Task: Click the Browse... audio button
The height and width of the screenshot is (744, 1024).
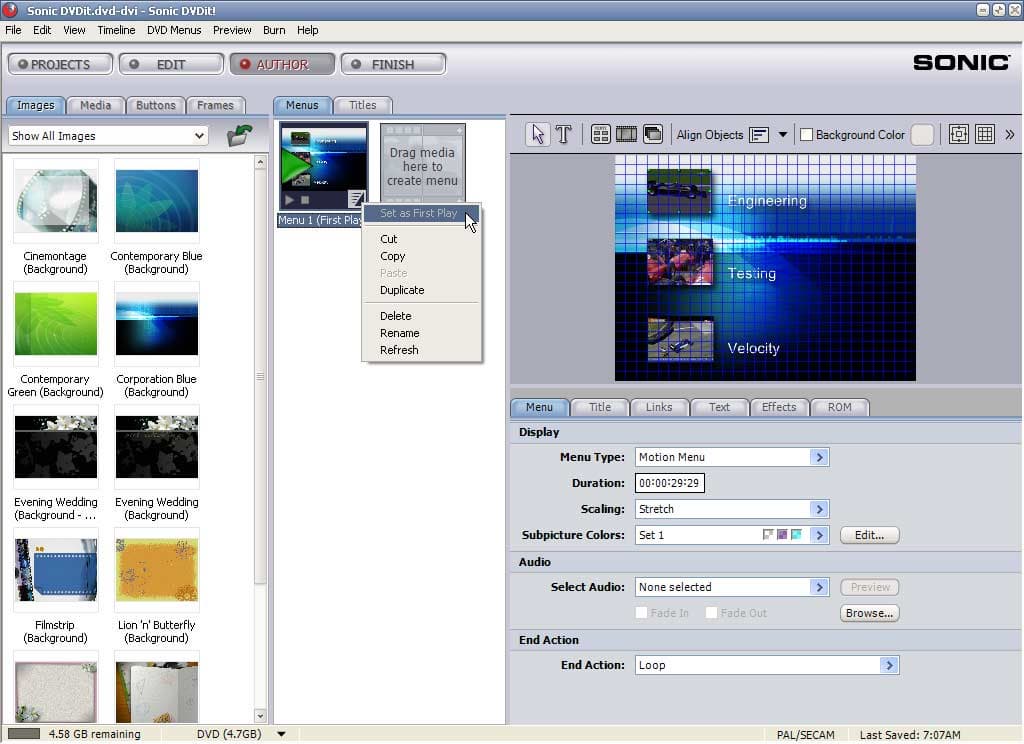Action: (x=869, y=613)
